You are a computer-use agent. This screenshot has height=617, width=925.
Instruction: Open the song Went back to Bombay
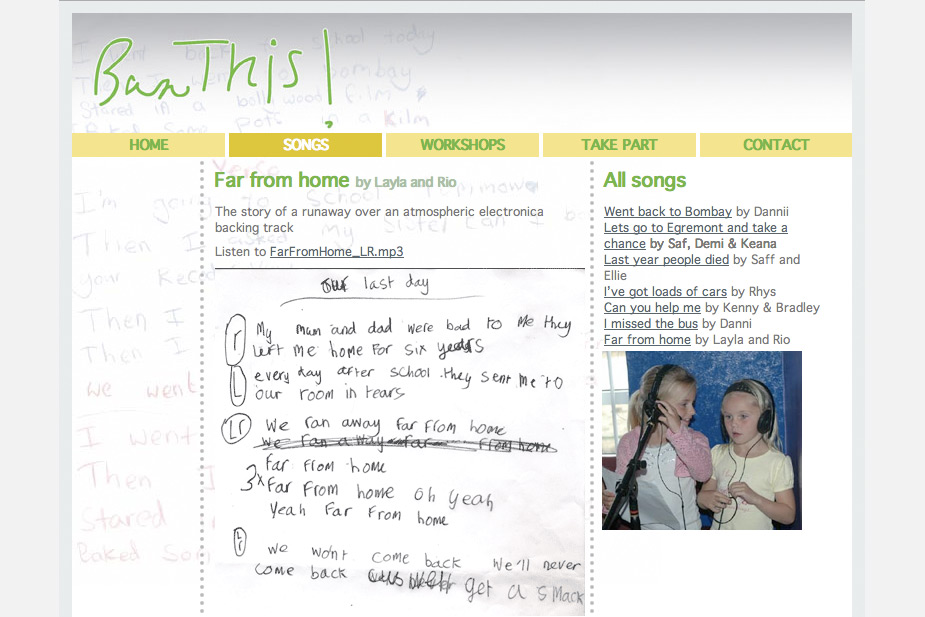(x=668, y=212)
